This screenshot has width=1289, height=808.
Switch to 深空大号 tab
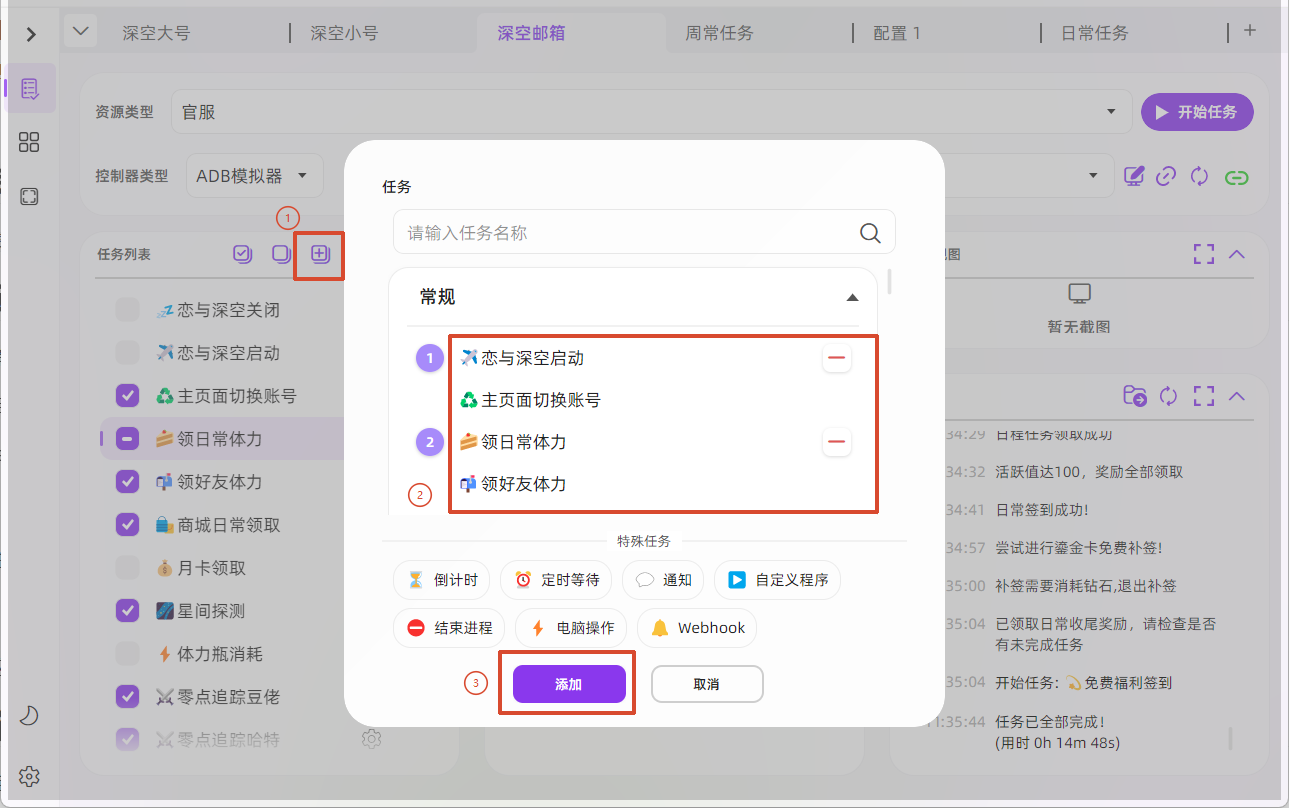coord(156,33)
